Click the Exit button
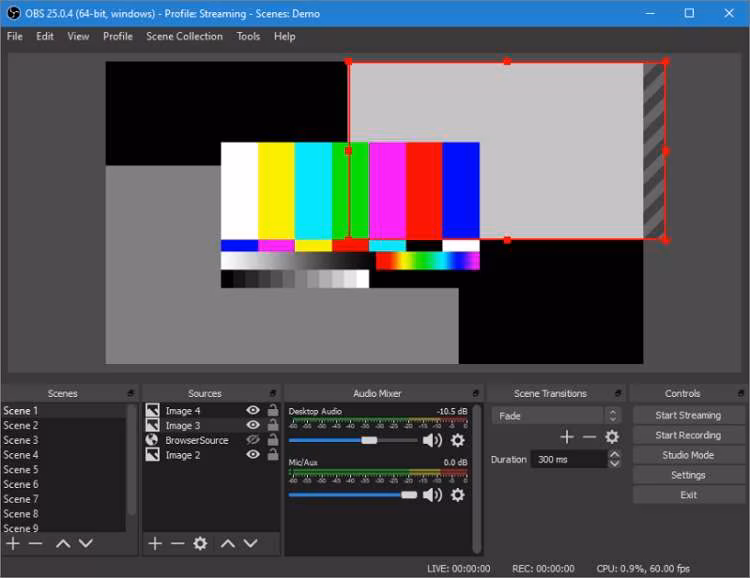The width and height of the screenshot is (750, 578). 688,495
